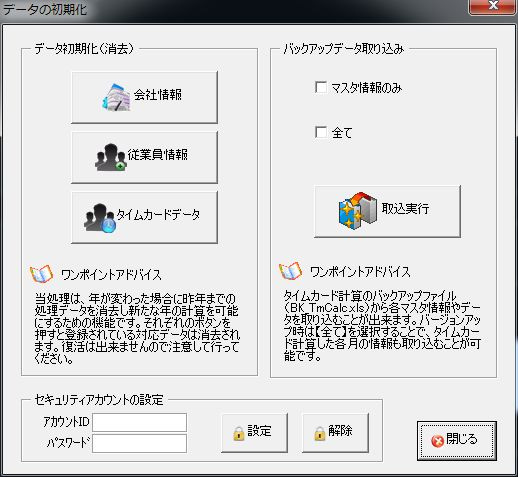Click the 従業員情報 button text

tap(158, 155)
